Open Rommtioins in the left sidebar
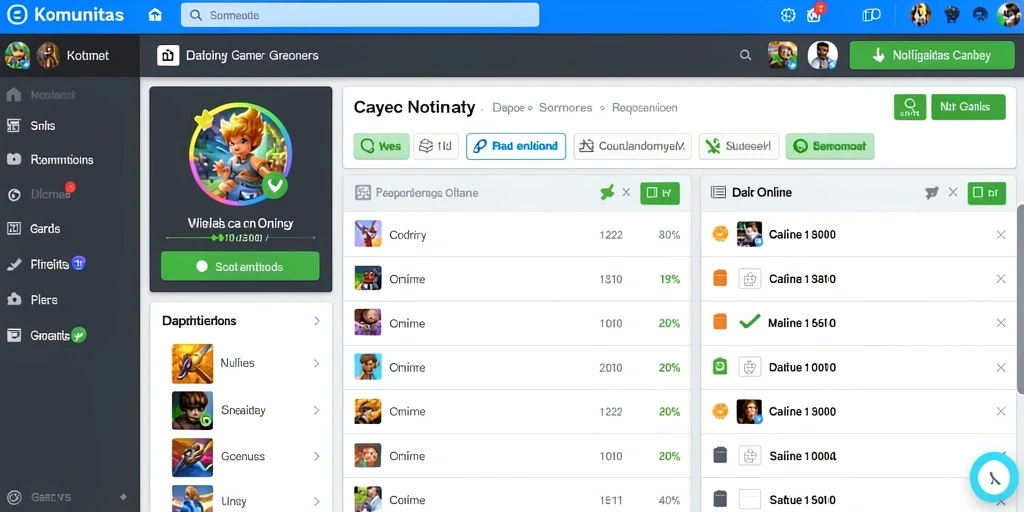This screenshot has height=512, width=1024. coord(50,159)
